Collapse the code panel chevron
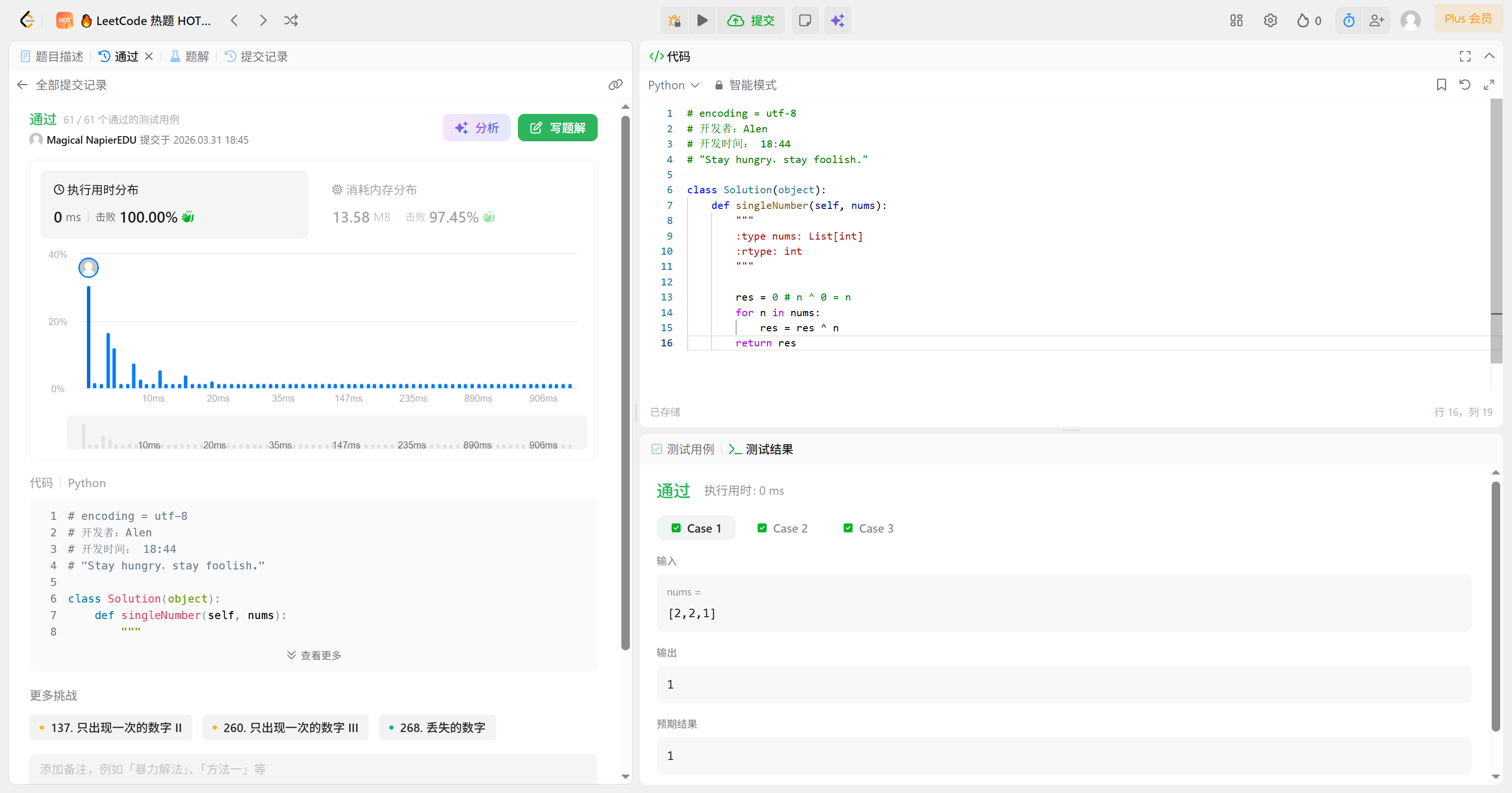Viewport: 1512px width, 793px height. (x=1489, y=56)
